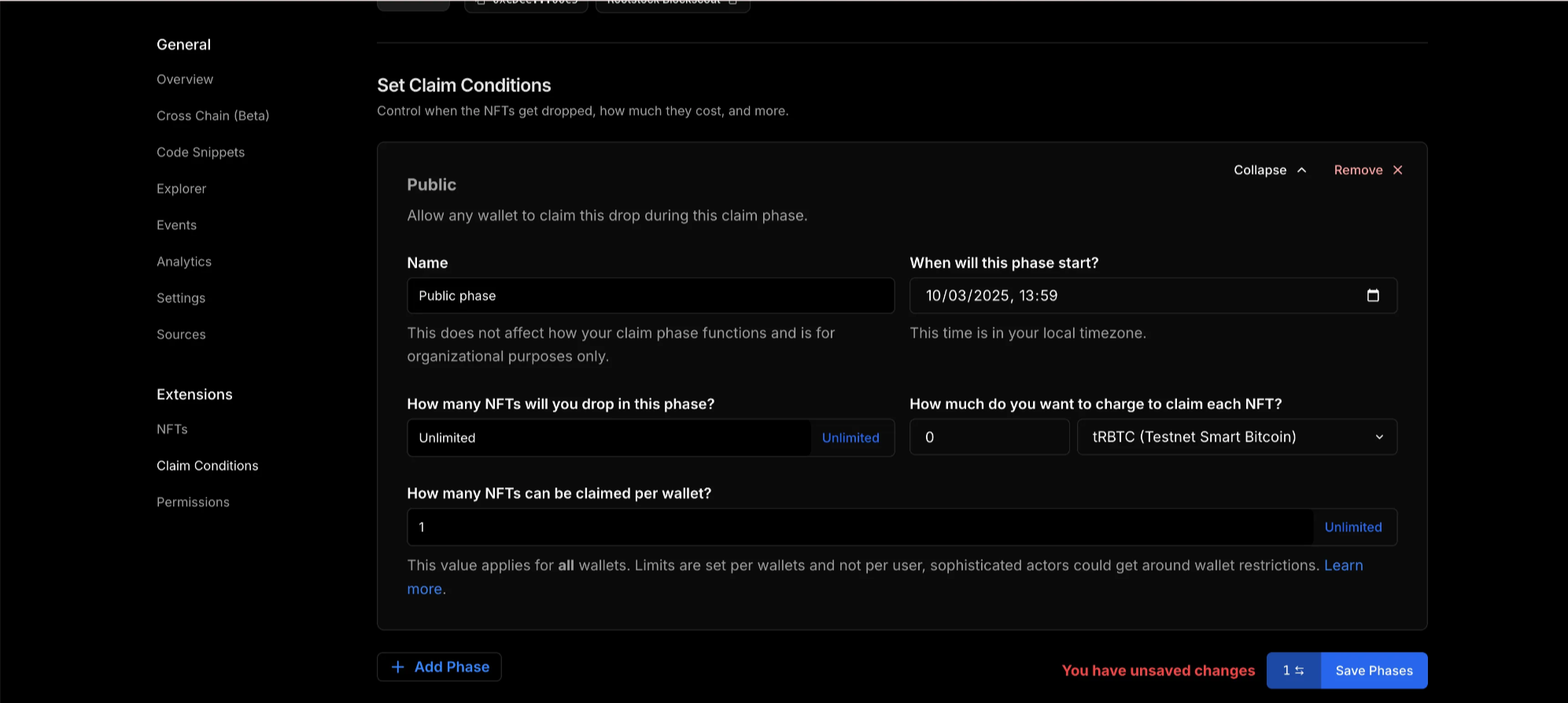Click the price amount input field
This screenshot has width=1568, height=703.
989,437
